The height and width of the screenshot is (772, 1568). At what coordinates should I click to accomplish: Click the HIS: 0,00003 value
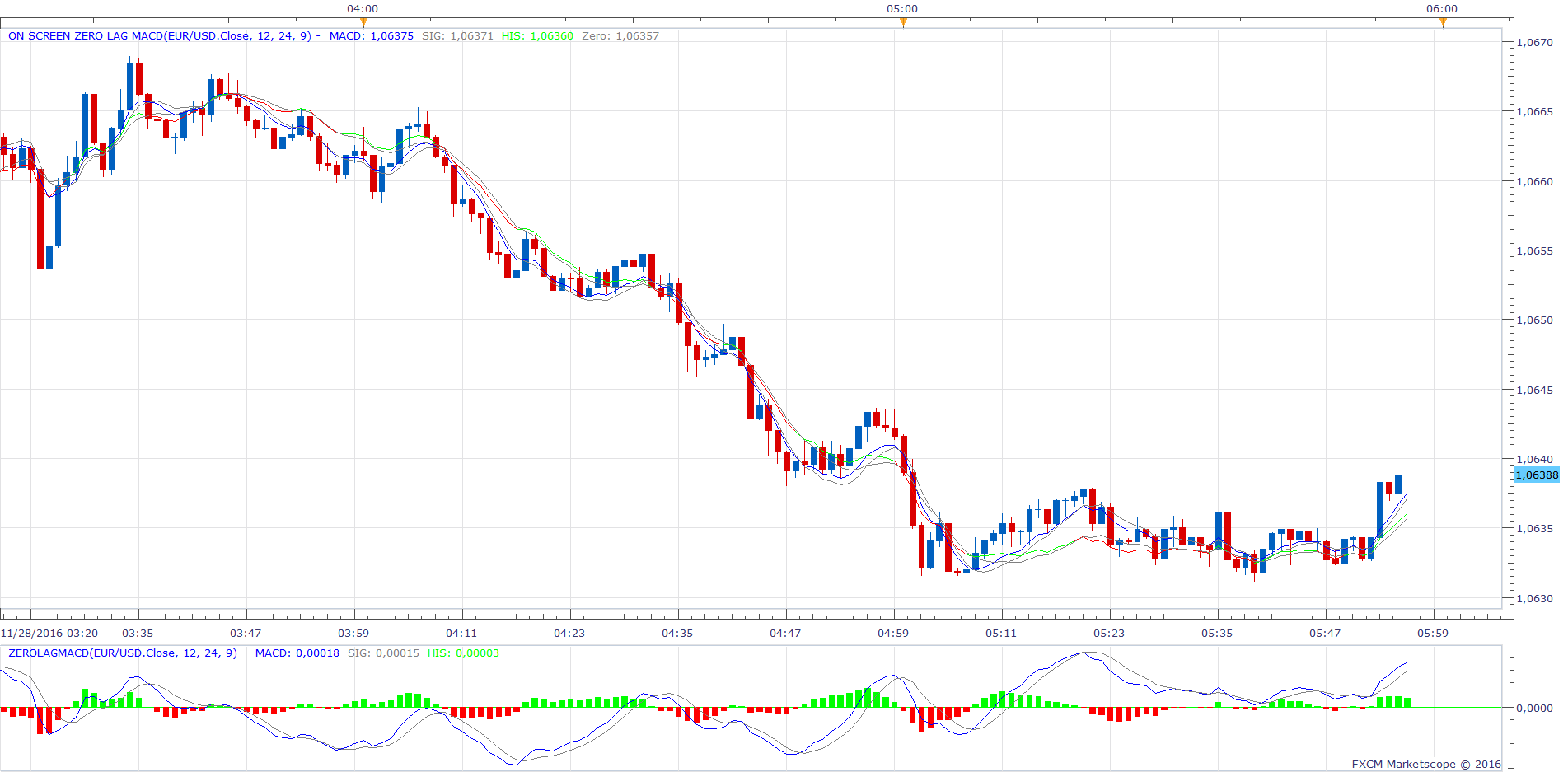click(x=463, y=653)
